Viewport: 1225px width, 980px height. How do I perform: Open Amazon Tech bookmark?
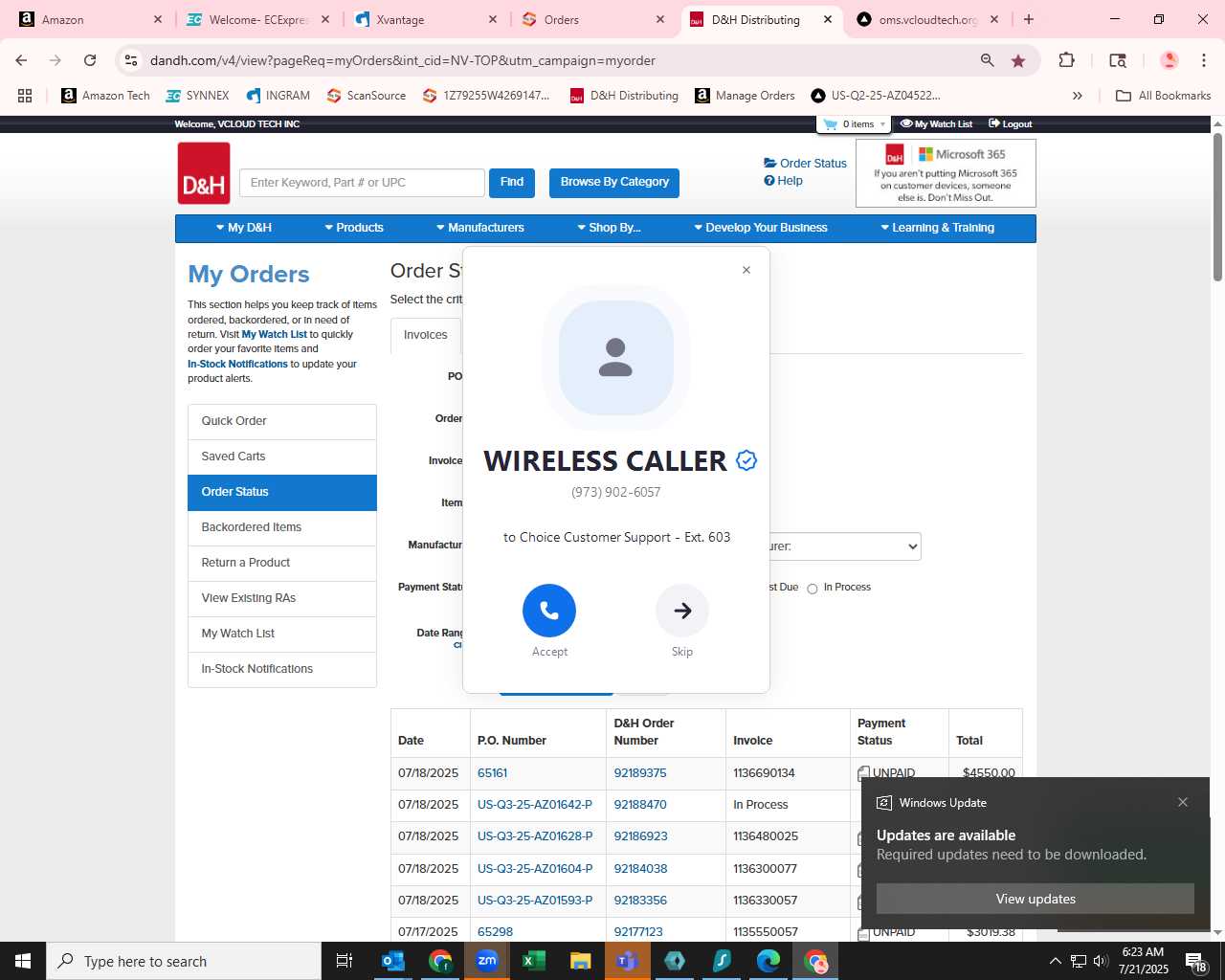105,96
